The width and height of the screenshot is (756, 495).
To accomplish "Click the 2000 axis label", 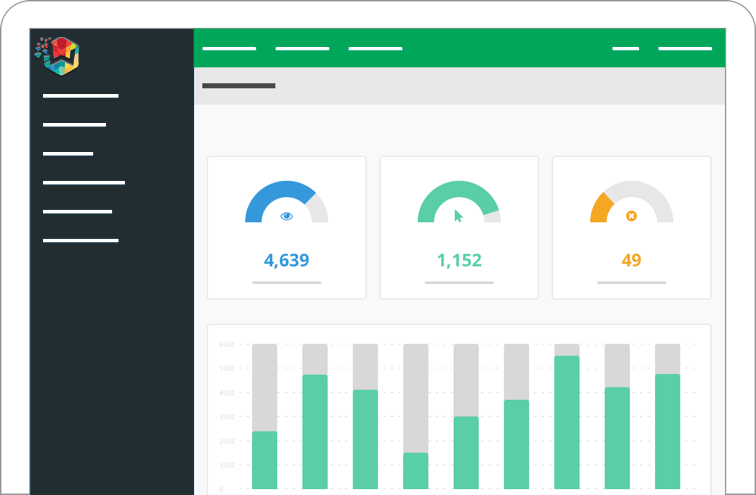I will pyautogui.click(x=227, y=441).
